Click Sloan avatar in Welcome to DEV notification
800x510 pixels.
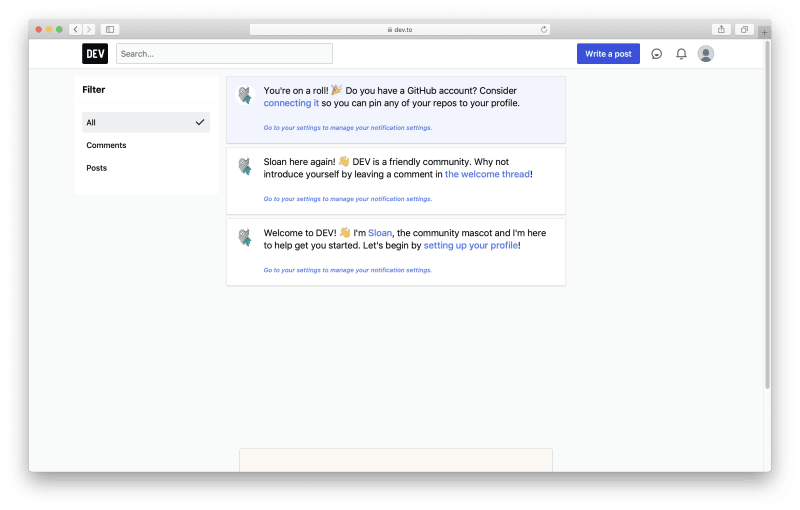point(245,237)
